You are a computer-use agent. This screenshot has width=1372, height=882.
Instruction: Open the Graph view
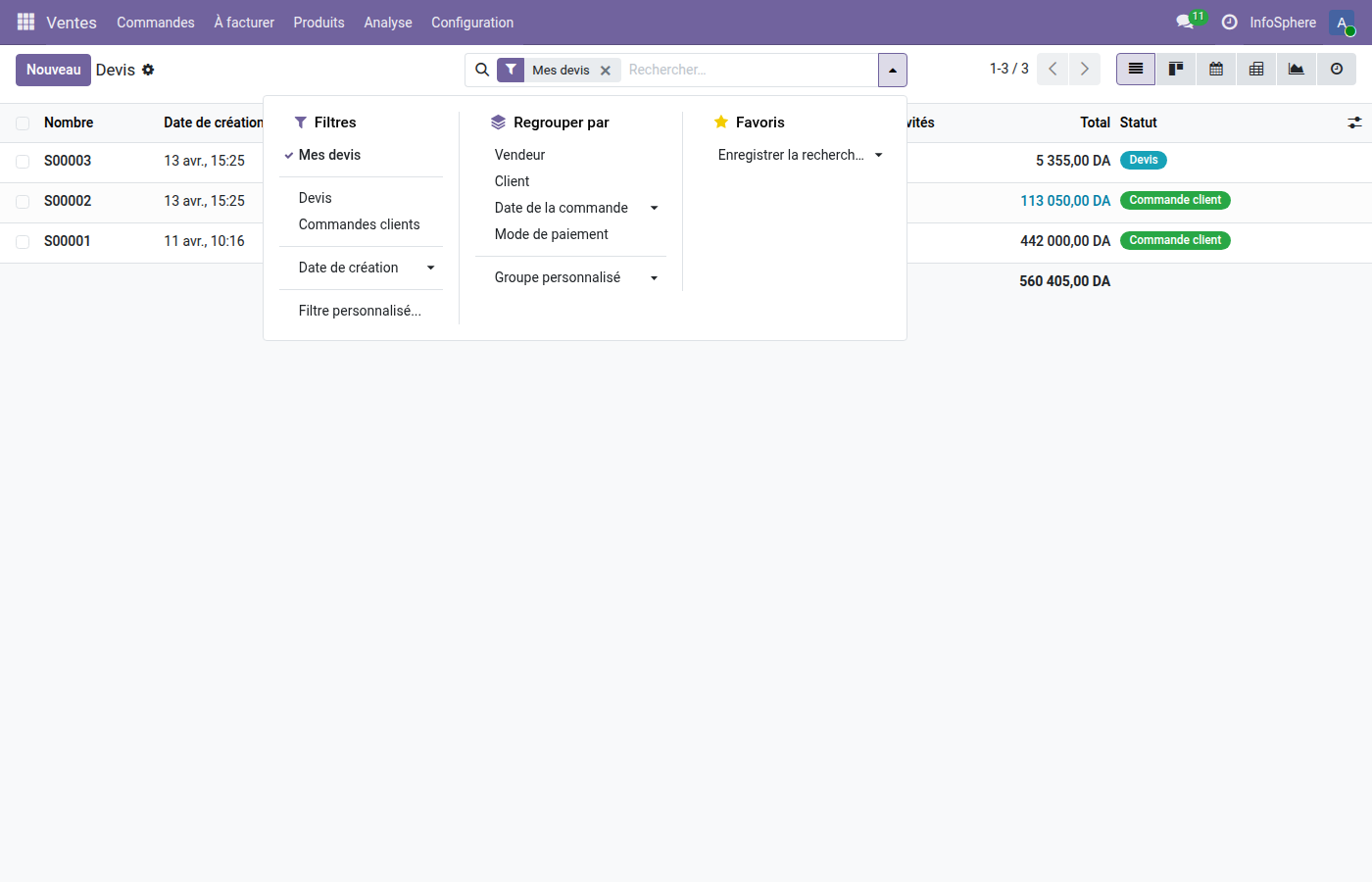[1296, 69]
